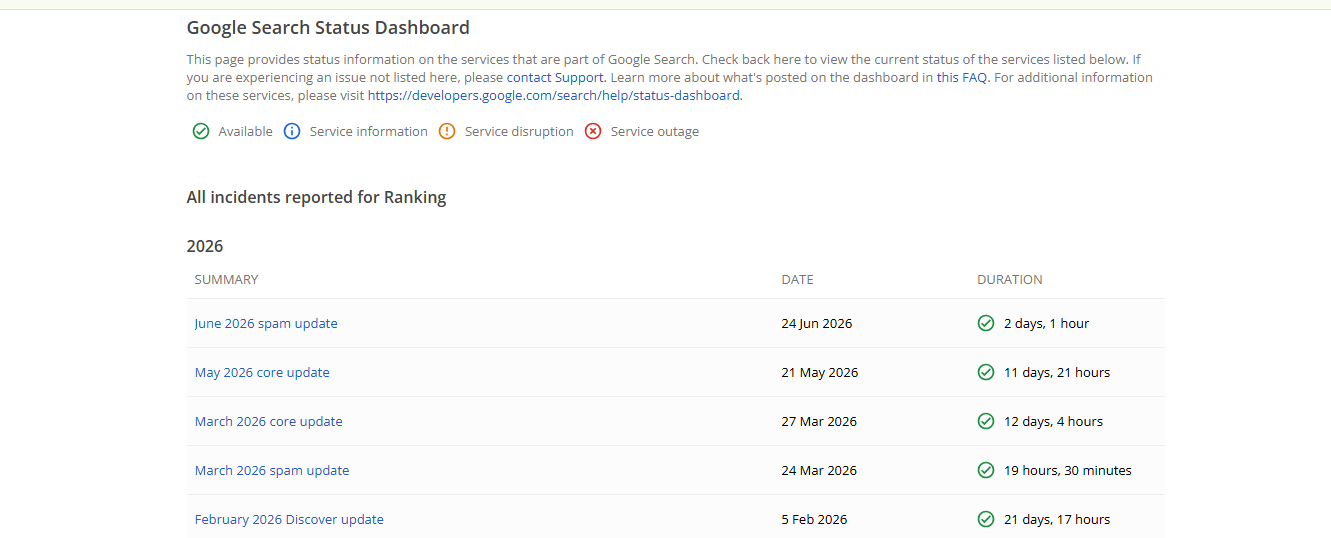Click the Service information legend label

click(369, 131)
